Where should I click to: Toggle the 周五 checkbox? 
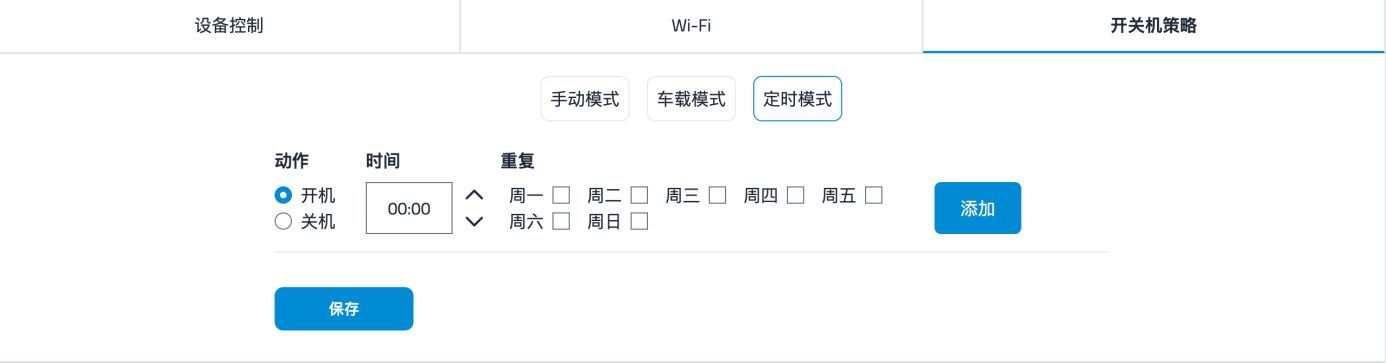[874, 195]
